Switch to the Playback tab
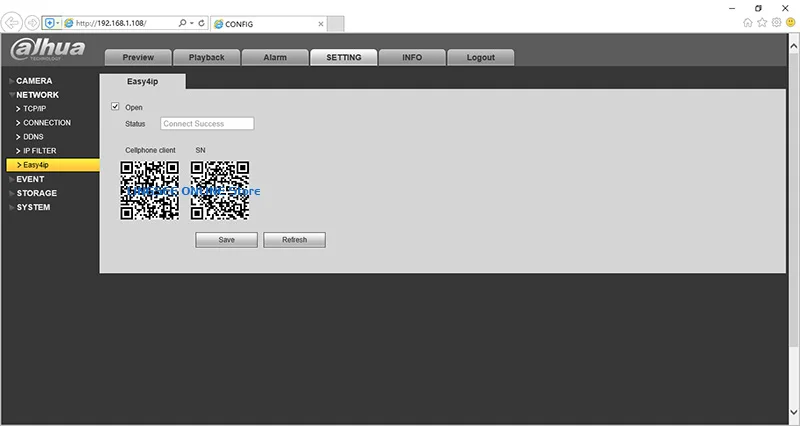Viewport: 800px width, 426px height. pos(206,57)
